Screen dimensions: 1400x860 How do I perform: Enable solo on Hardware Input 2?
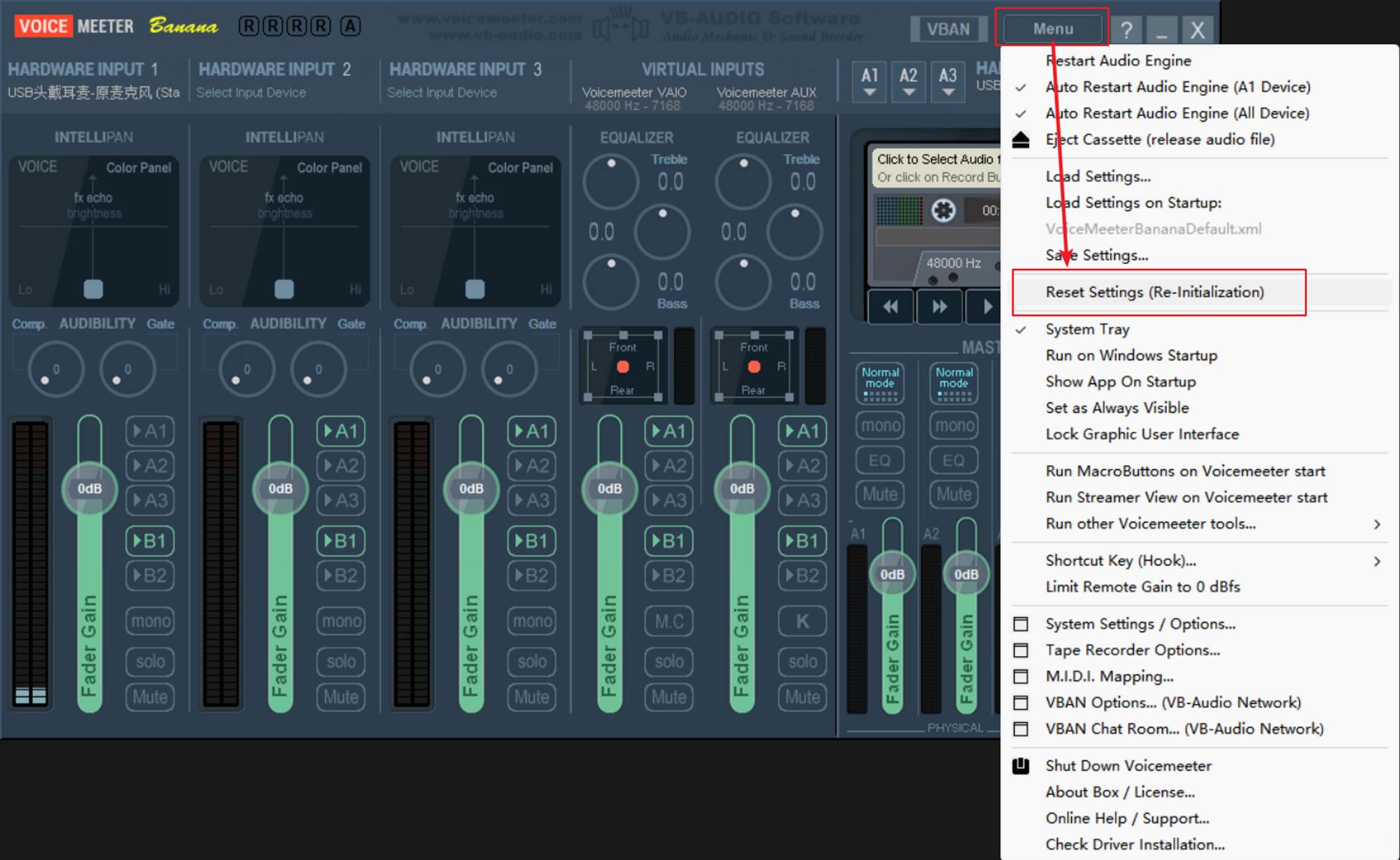click(341, 662)
